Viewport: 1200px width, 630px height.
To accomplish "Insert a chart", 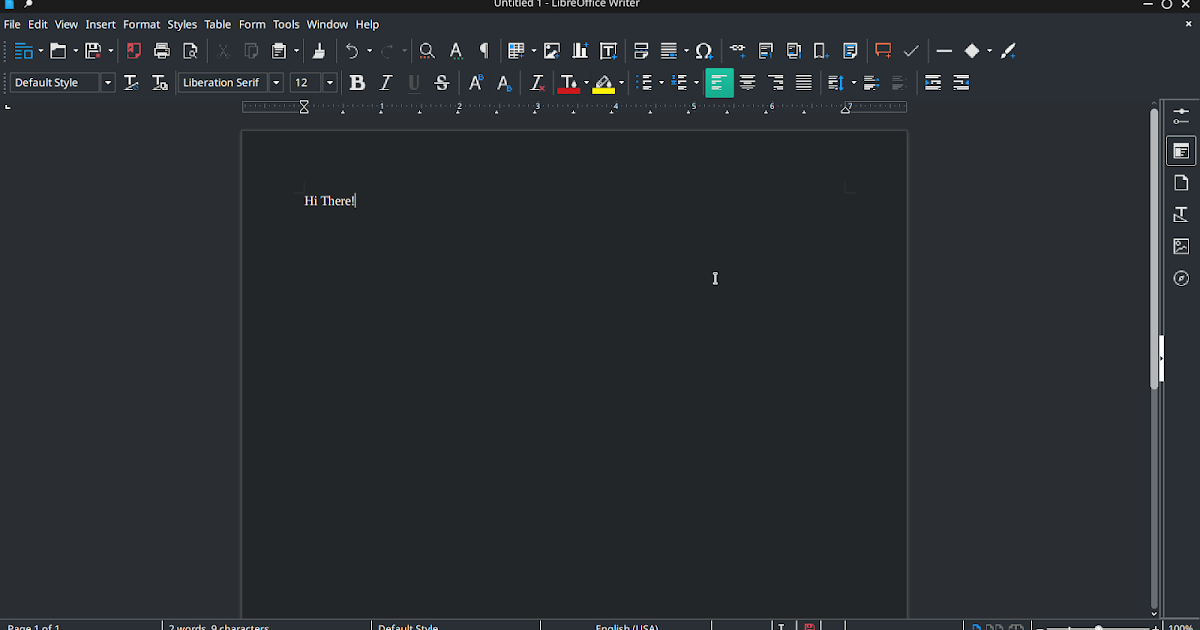I will 580,51.
